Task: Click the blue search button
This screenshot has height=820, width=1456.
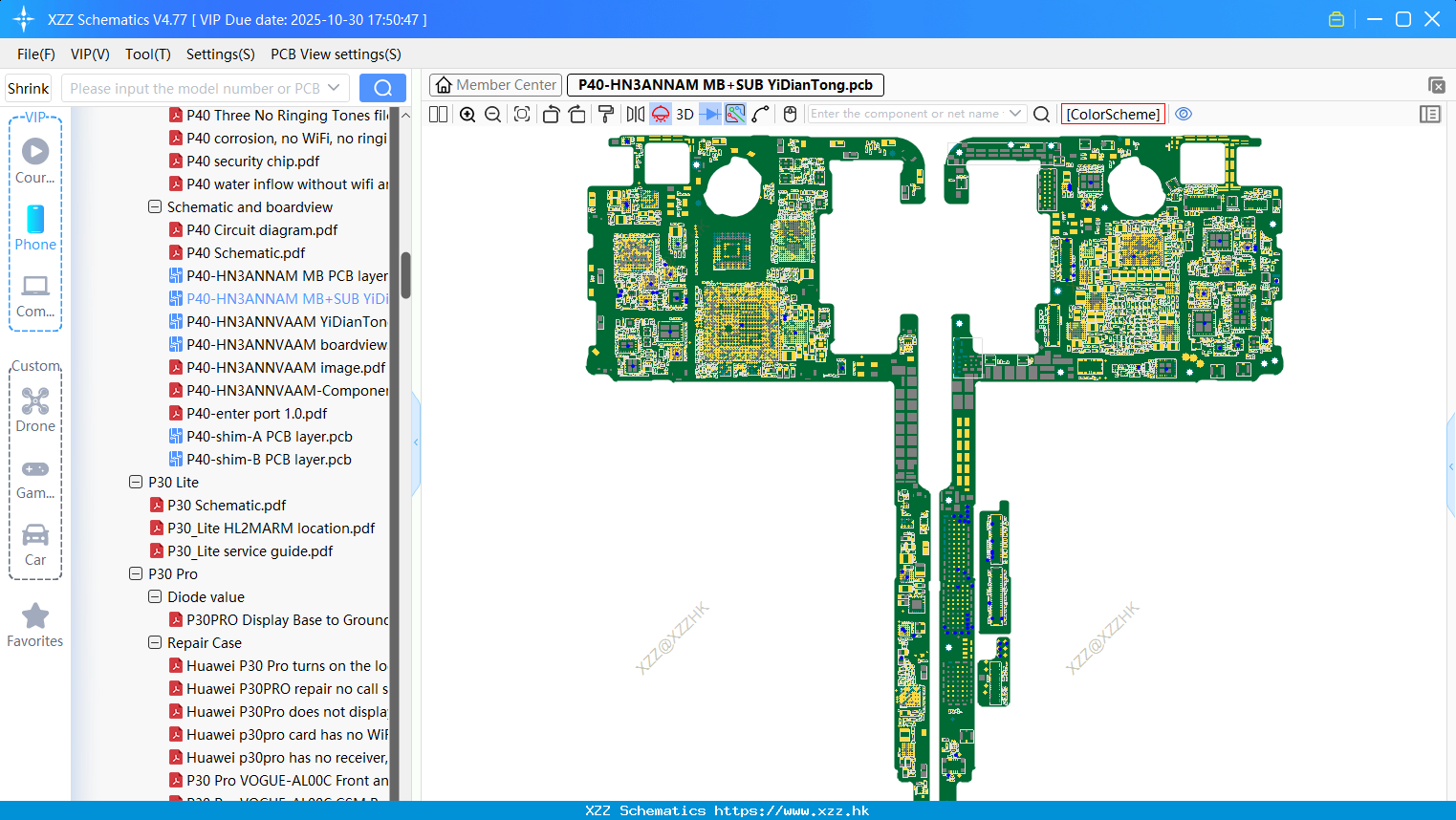Action: click(382, 88)
